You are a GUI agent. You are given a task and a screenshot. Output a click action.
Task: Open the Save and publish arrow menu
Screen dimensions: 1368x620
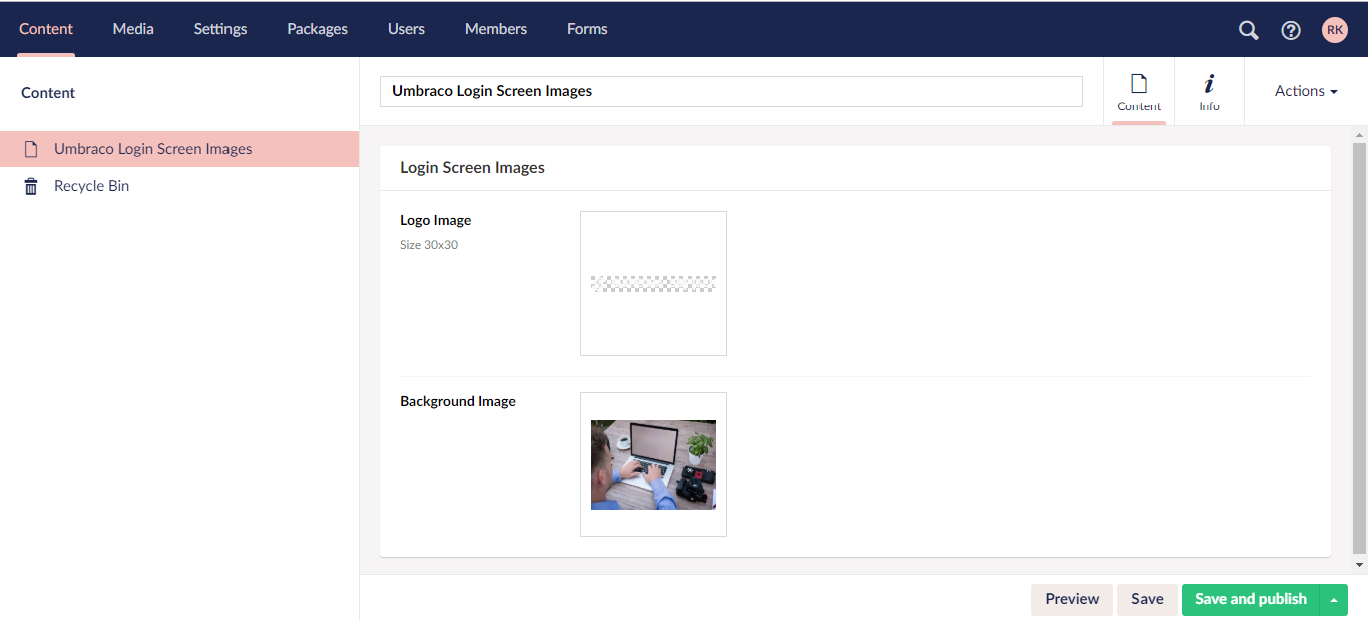pyautogui.click(x=1334, y=600)
